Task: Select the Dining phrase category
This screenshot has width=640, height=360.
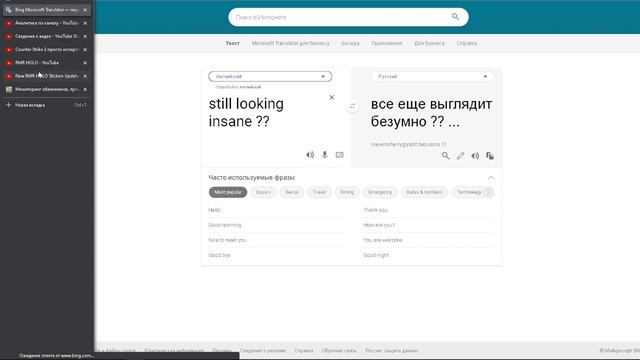Action: (x=347, y=192)
